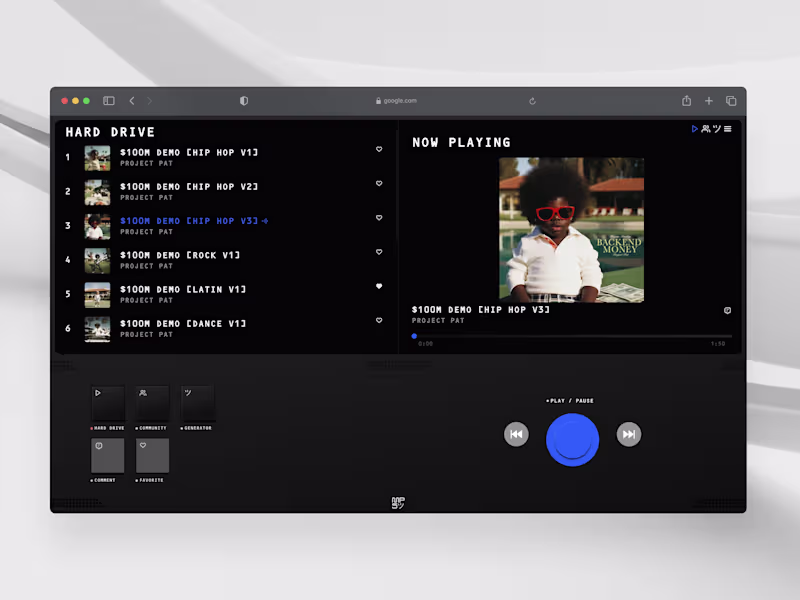Play track $100M Demo [Latin V1]
This screenshot has width=800, height=600.
click(x=183, y=289)
